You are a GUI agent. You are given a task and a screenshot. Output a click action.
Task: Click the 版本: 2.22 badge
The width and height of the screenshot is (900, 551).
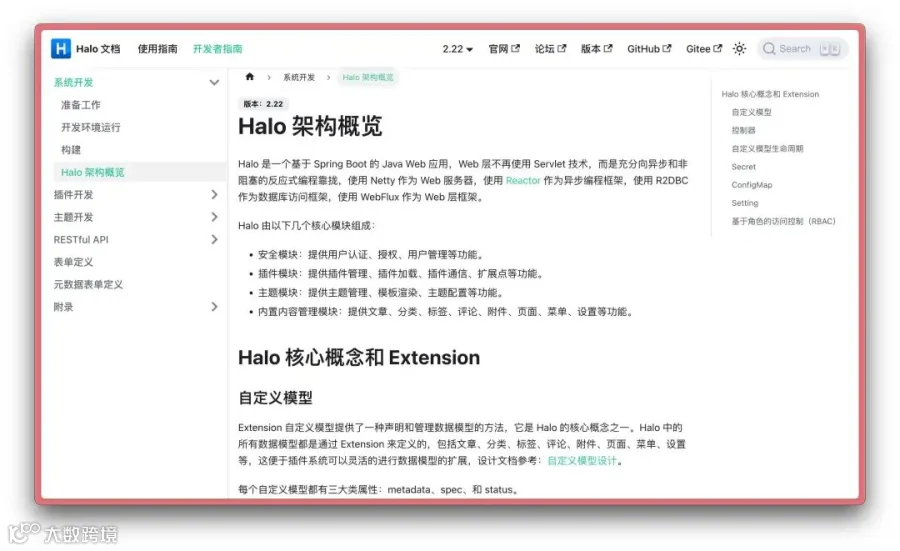coord(263,104)
